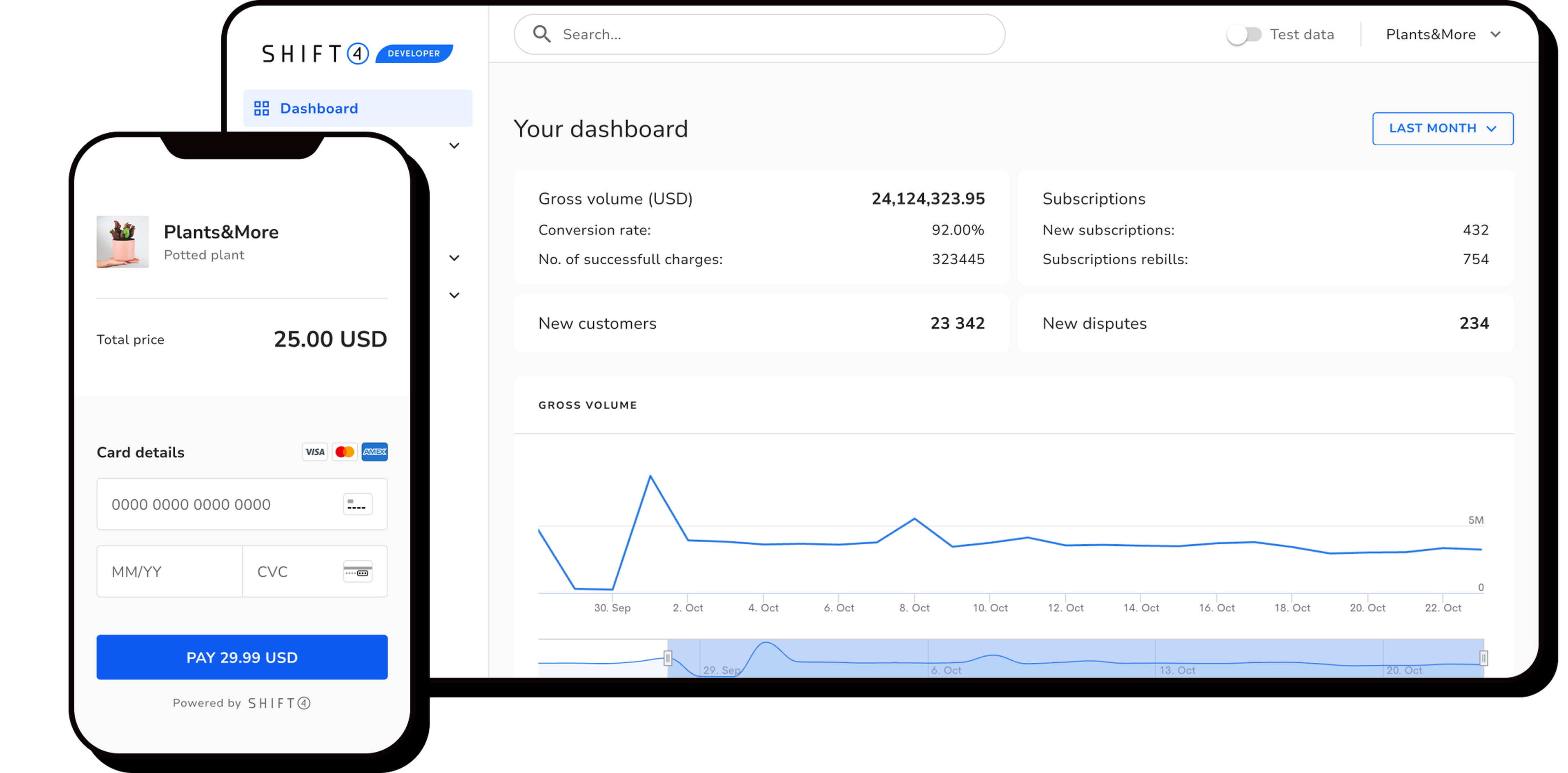Click the Amex card icon
1568x773 pixels.
(374, 452)
